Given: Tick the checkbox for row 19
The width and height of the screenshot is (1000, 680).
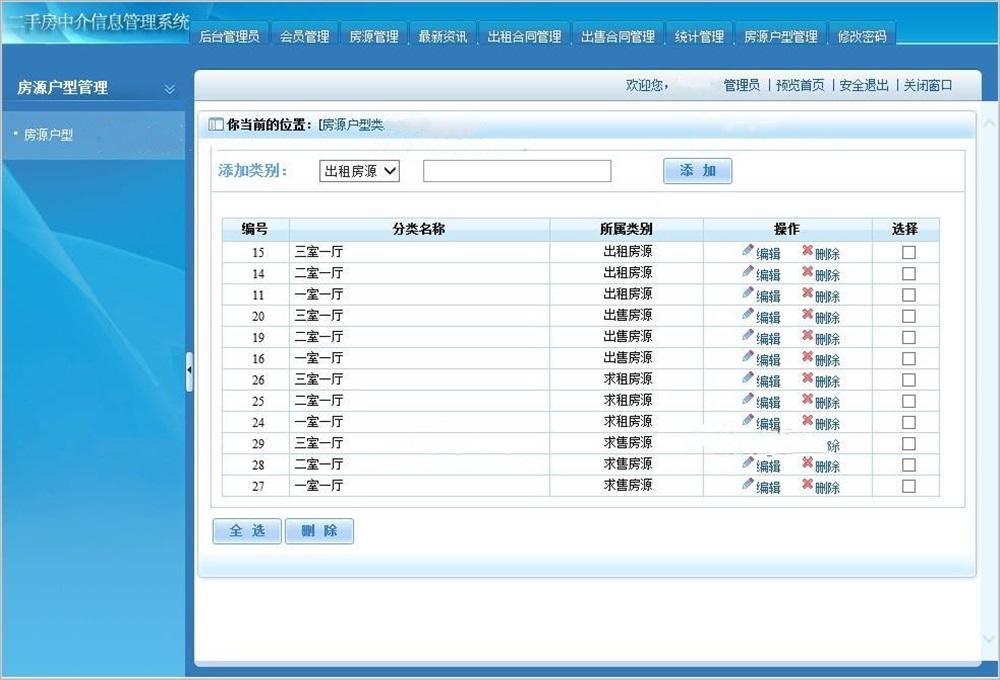Looking at the screenshot, I should tap(909, 337).
